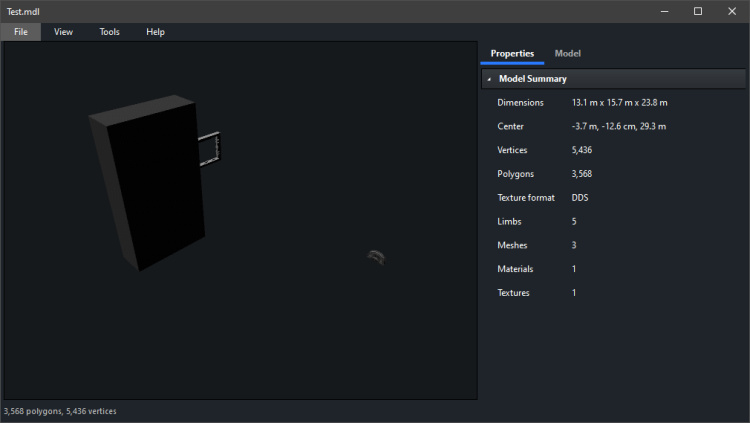Maximize the Test.mdl window
Screen dimensions: 750x423
[x=698, y=11]
